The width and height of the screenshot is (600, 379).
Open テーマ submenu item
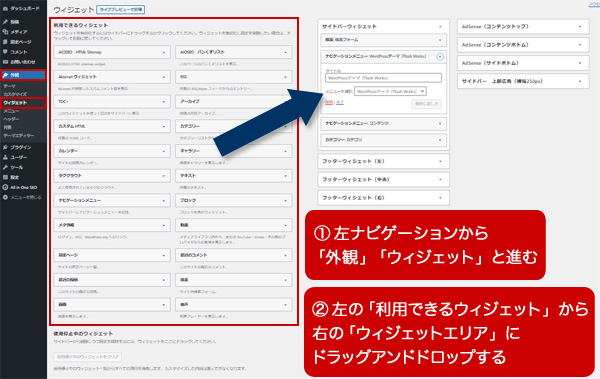(10, 86)
